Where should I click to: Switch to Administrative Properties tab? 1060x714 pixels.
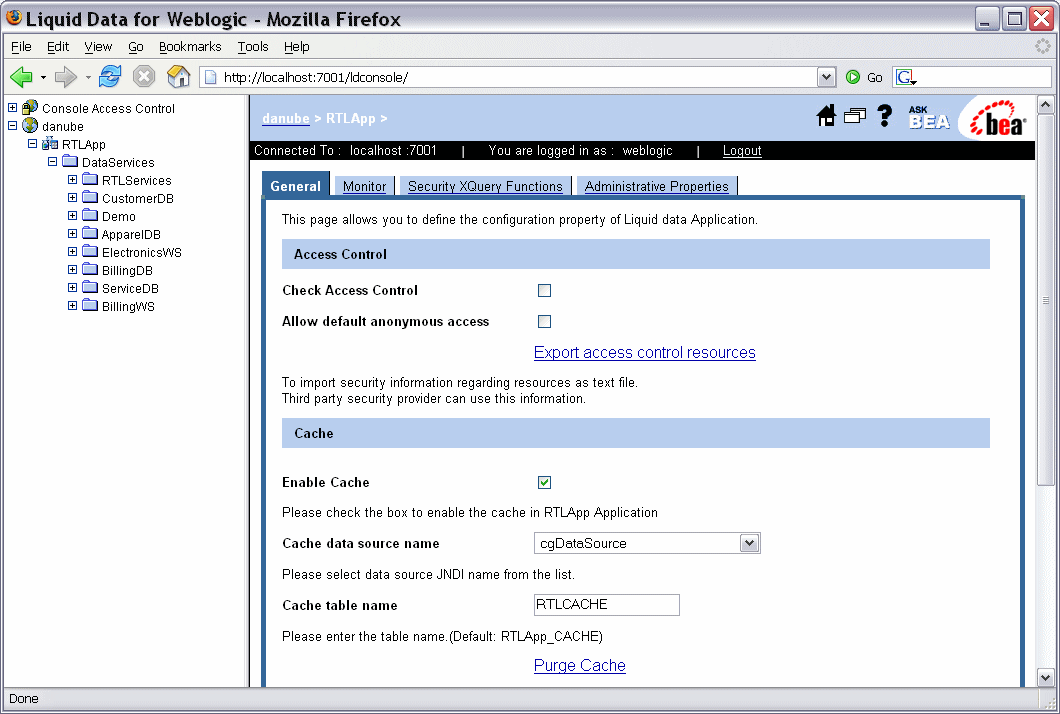tap(656, 187)
